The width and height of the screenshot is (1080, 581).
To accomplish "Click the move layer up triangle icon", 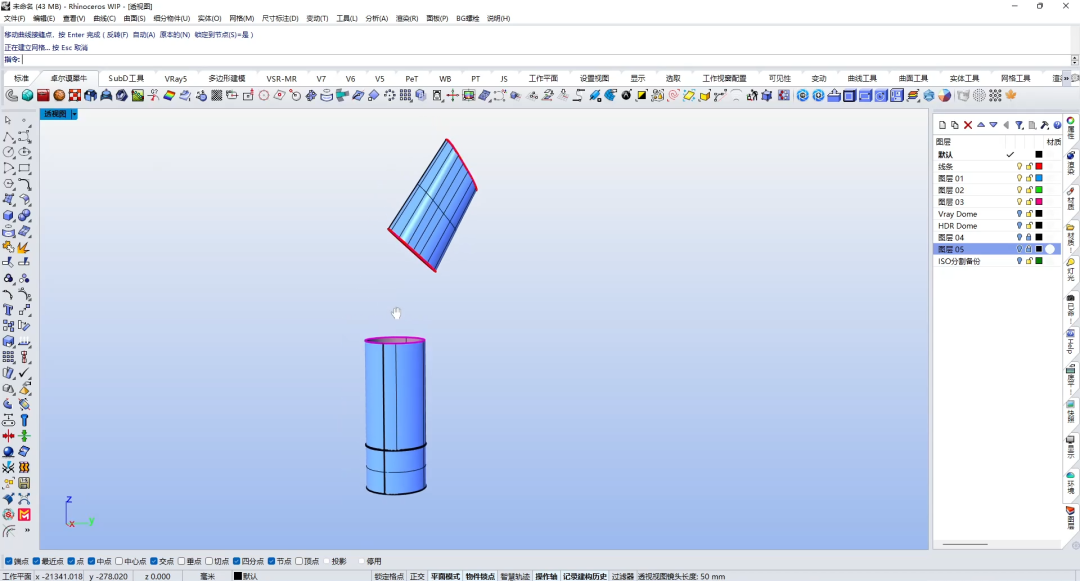I will pos(981,125).
